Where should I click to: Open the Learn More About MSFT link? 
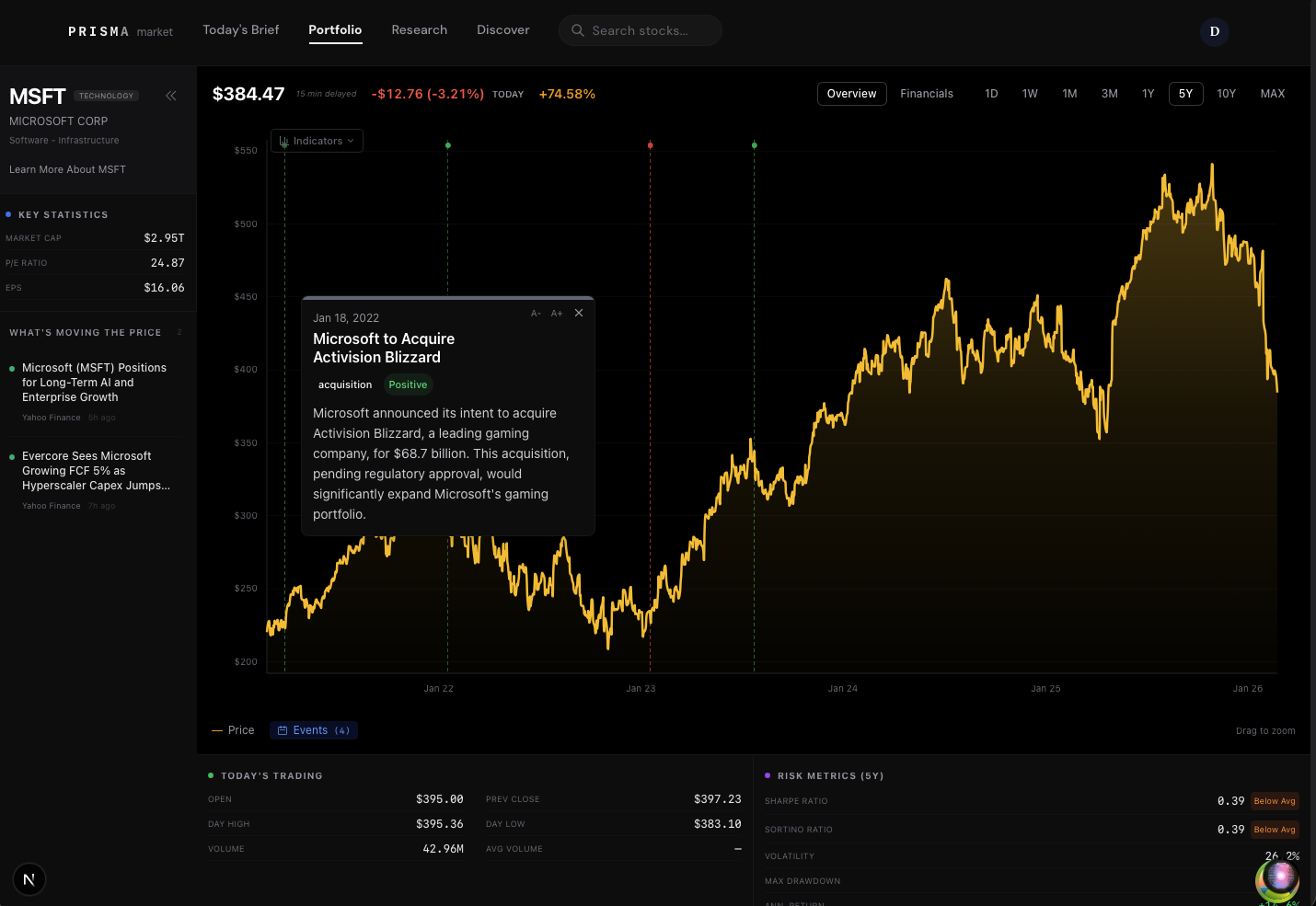66,169
